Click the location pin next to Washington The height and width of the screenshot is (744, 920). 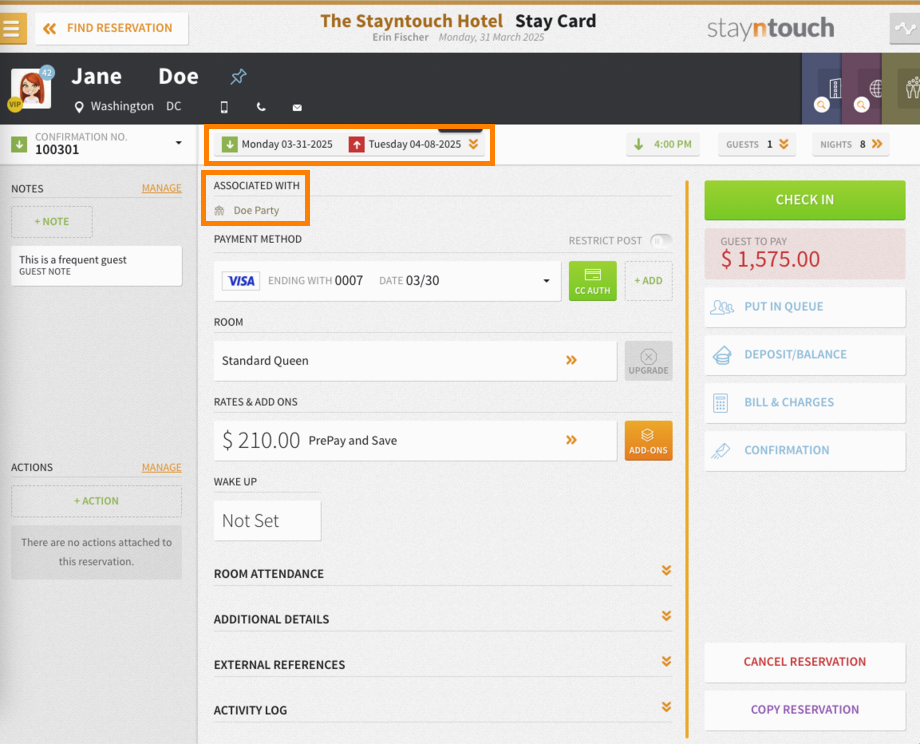pos(79,107)
